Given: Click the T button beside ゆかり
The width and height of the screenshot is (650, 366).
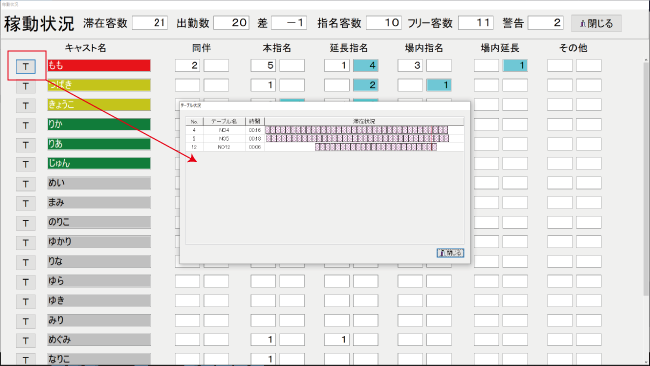Looking at the screenshot, I should point(26,242).
